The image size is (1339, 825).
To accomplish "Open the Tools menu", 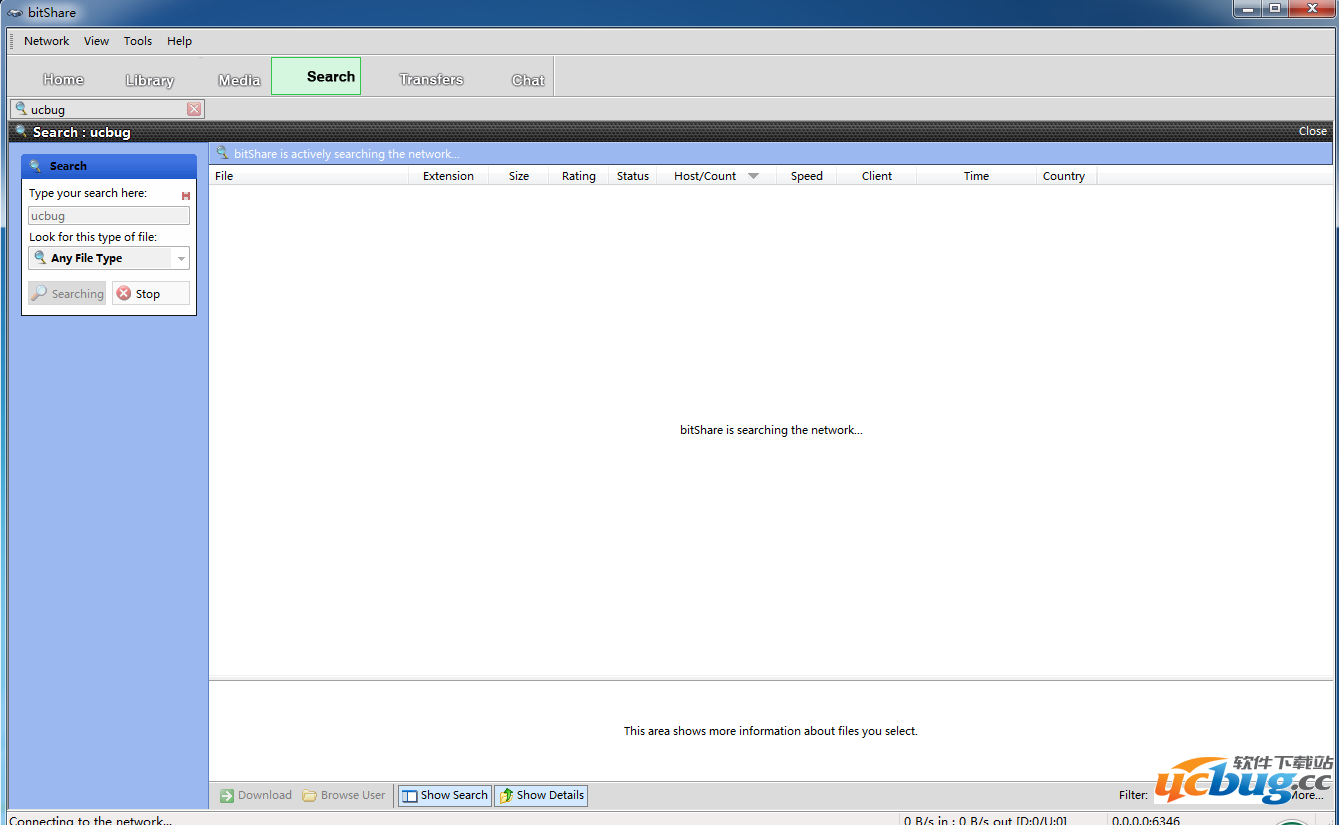I will coord(138,41).
